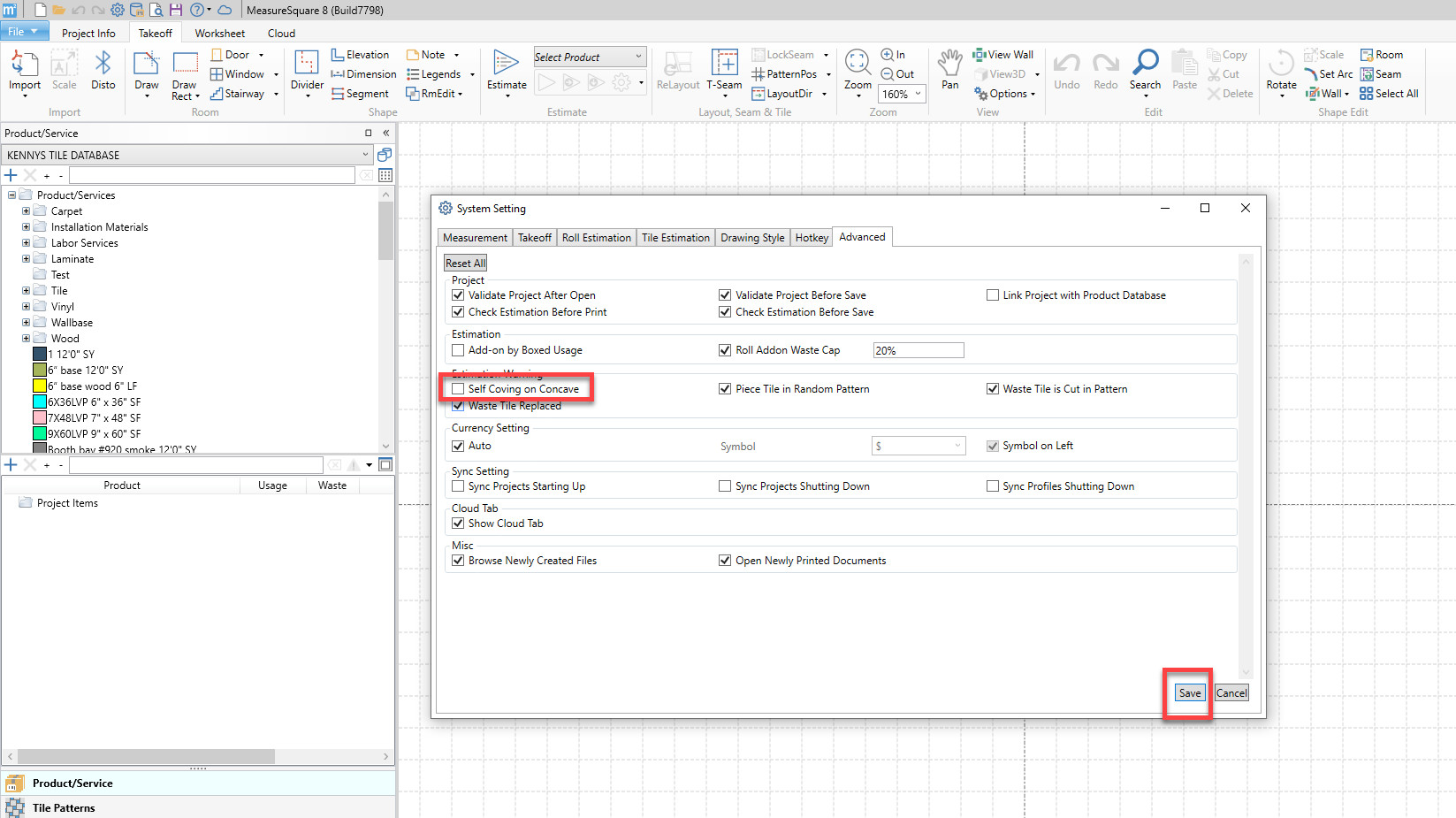Cancel the System Setting dialog

[x=1231, y=693]
